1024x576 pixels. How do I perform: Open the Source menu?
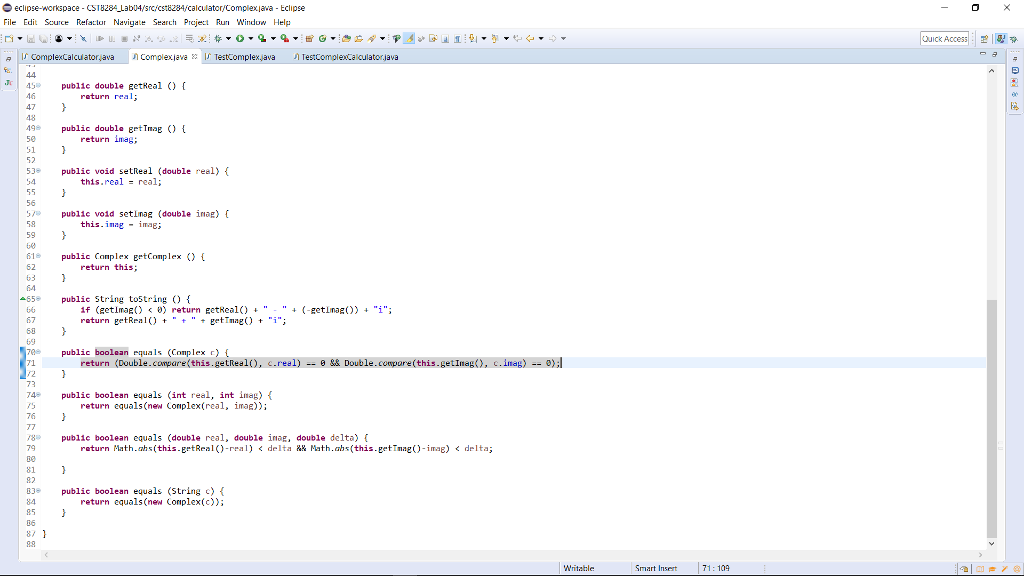(x=56, y=22)
